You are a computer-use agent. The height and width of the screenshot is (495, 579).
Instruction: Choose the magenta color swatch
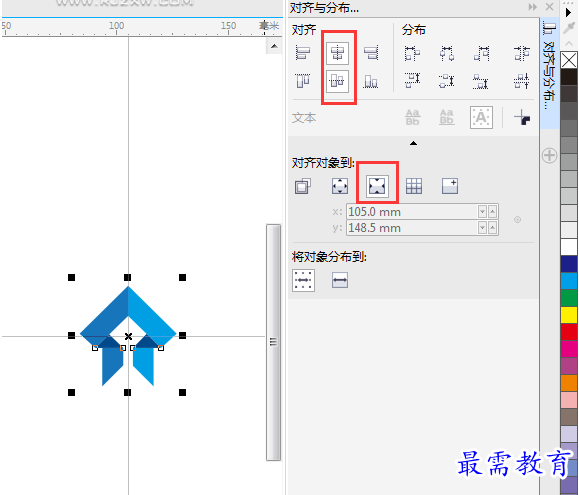569,349
